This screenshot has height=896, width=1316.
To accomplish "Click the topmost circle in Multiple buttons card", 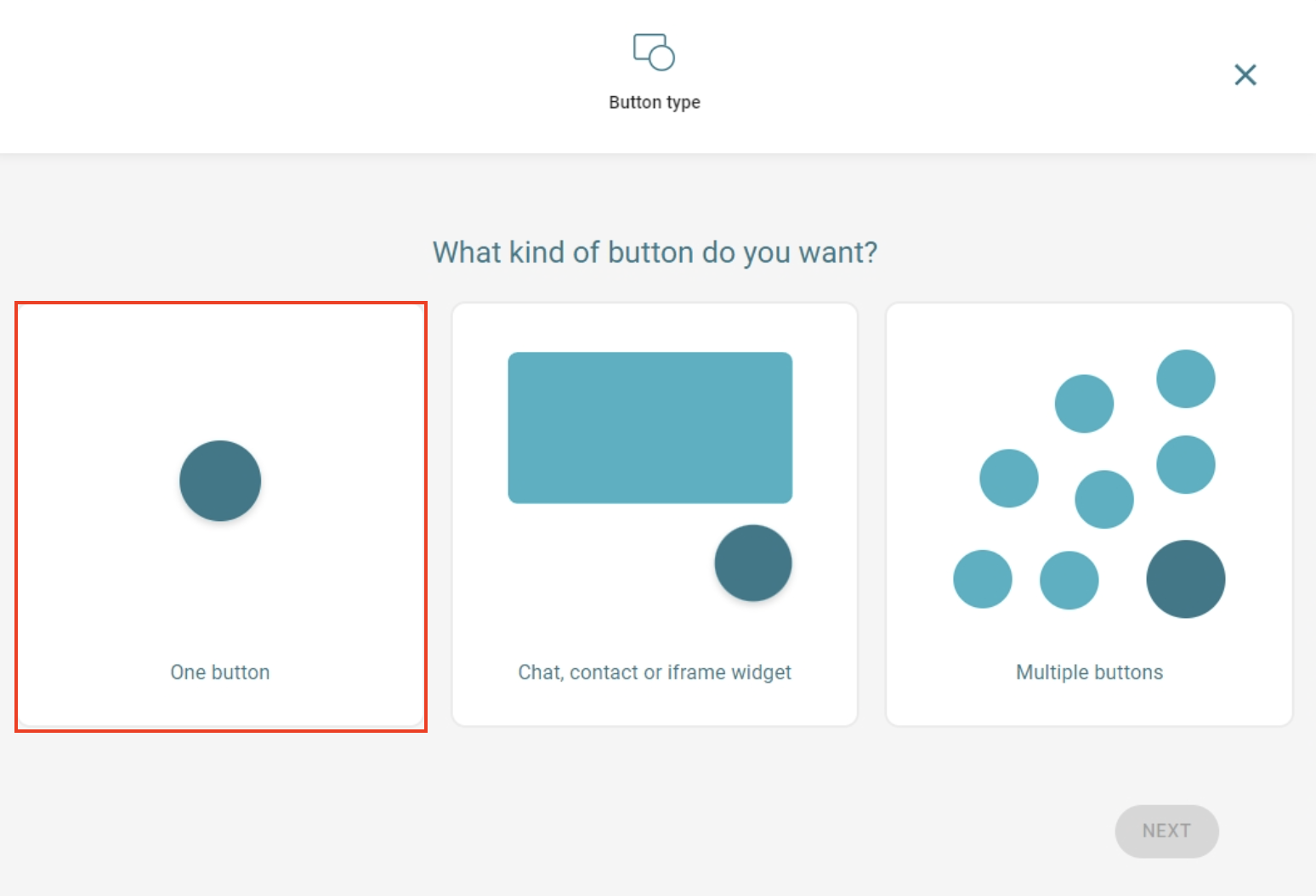I will click(1185, 377).
